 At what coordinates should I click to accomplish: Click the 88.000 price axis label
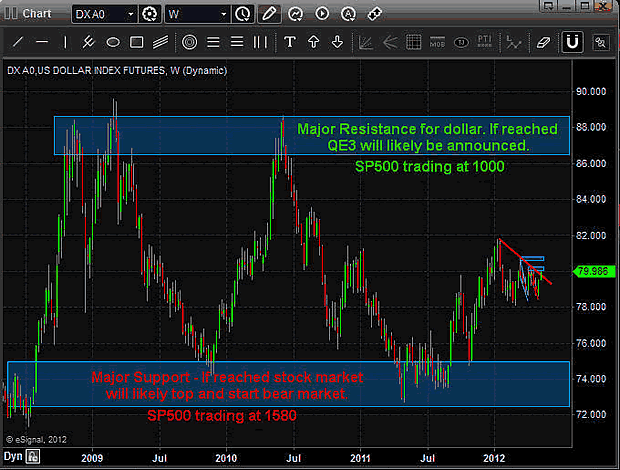click(x=591, y=127)
